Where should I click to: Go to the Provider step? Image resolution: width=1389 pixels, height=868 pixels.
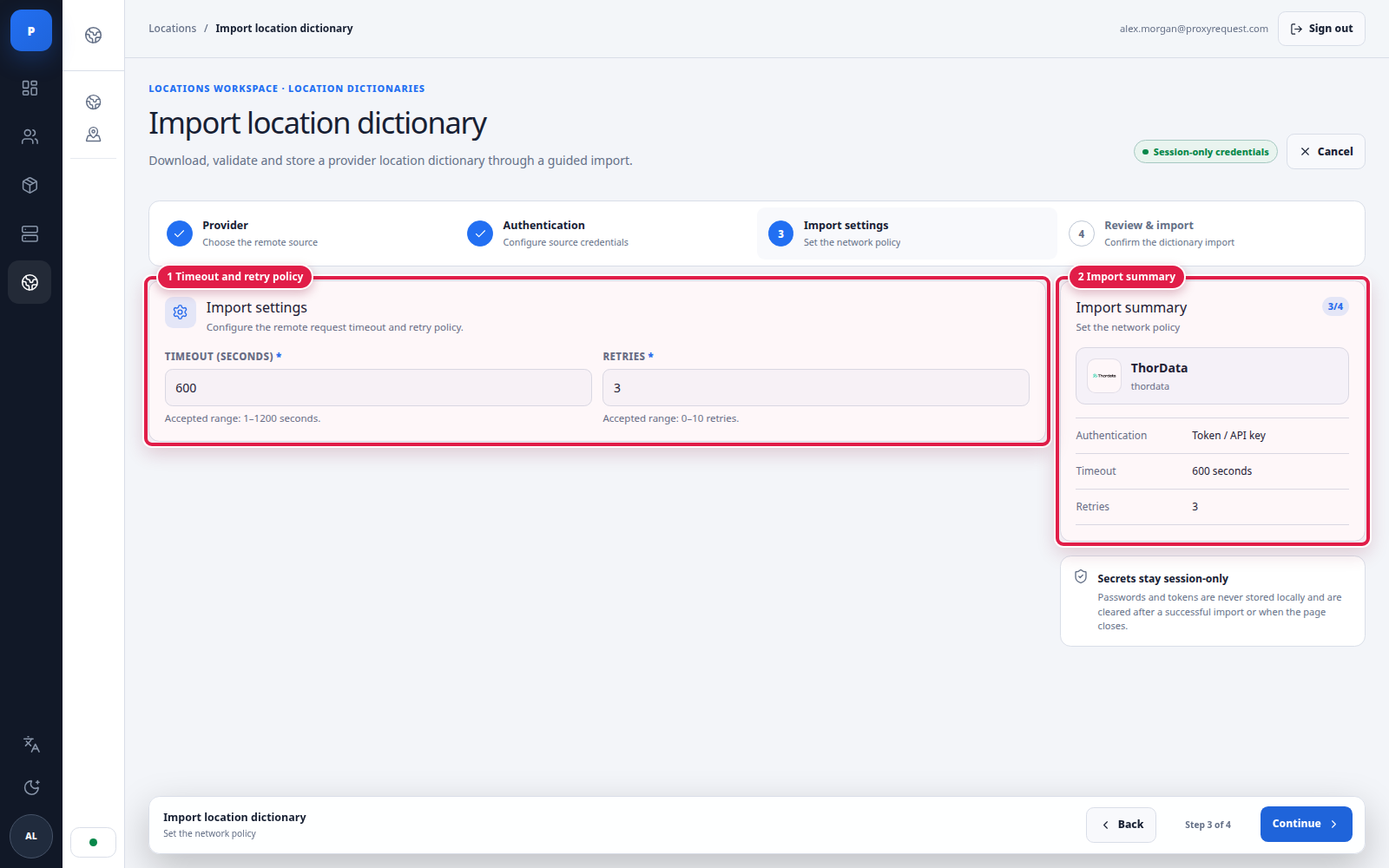click(x=306, y=233)
